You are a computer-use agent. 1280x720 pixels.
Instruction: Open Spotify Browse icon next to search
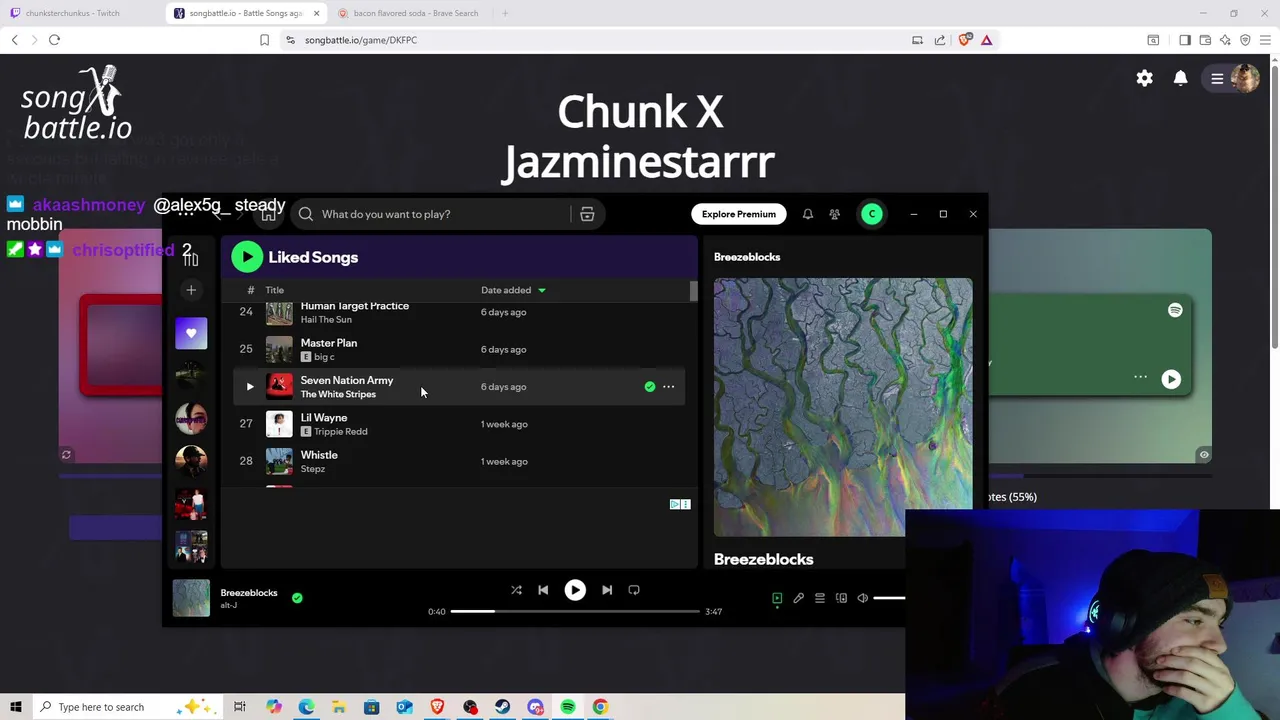[587, 214]
